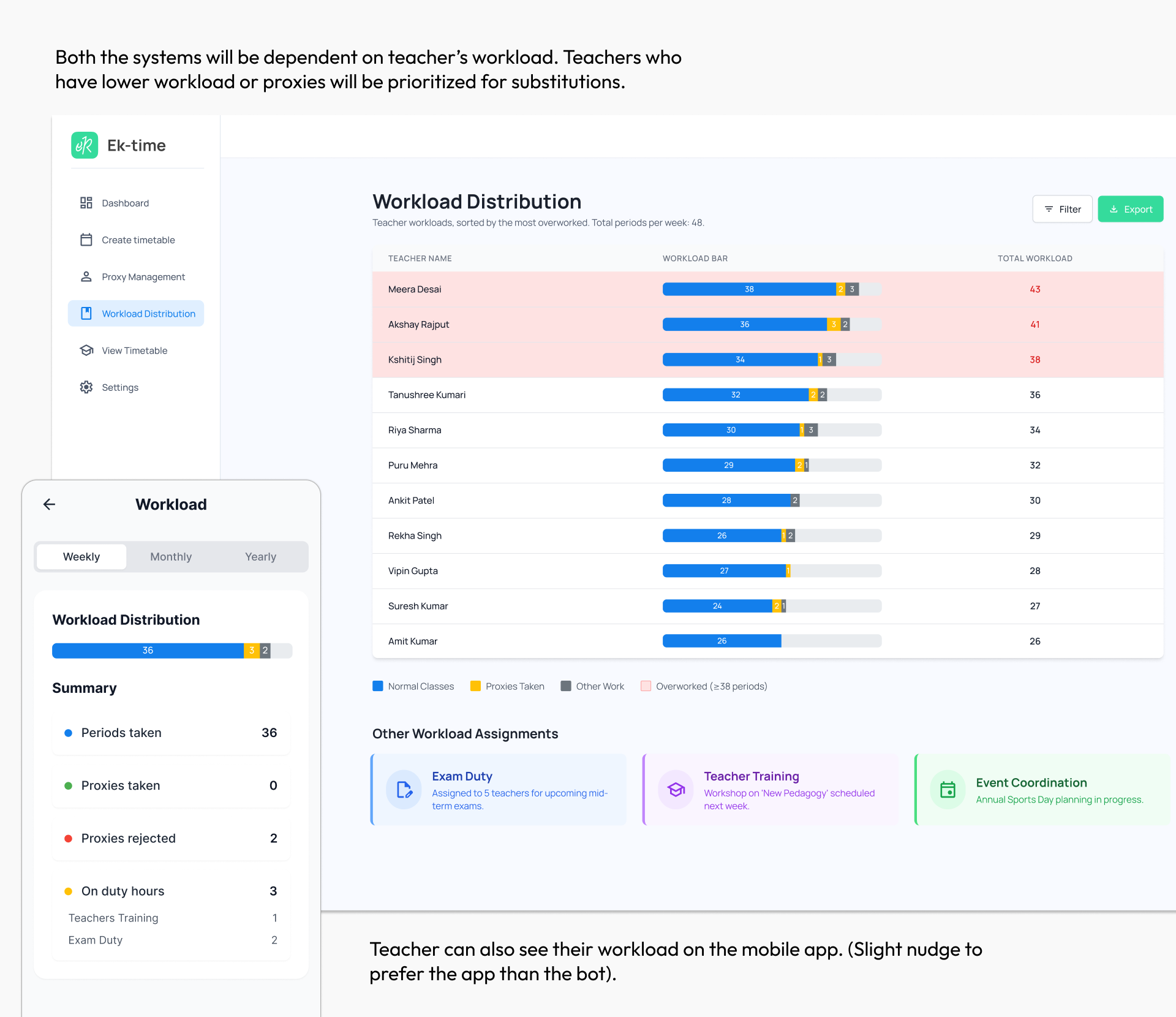The image size is (1176, 1017).
Task: Click the Periods taken summary row
Action: coord(171,733)
